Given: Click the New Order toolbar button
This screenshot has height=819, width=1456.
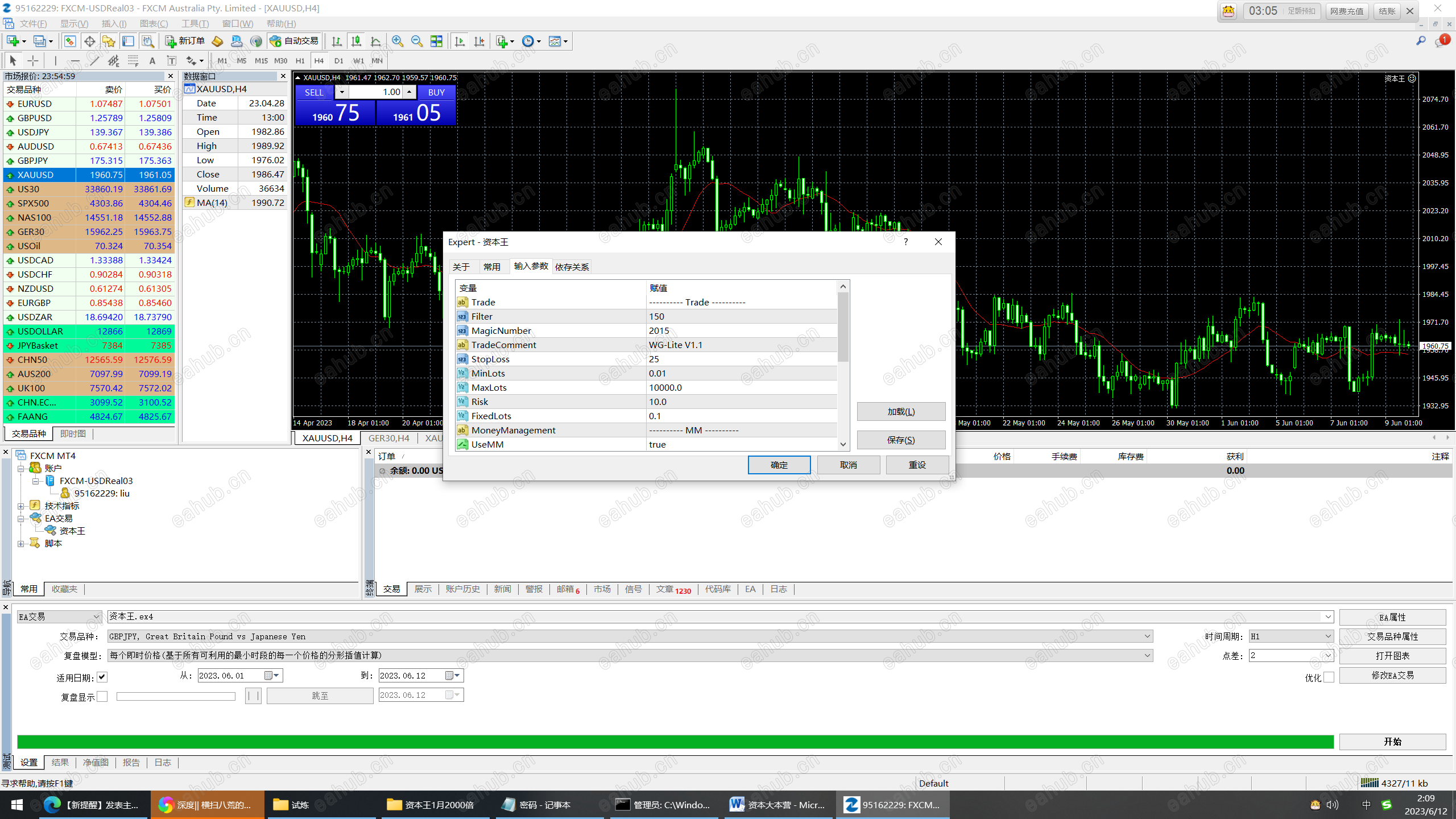Looking at the screenshot, I should [185, 41].
